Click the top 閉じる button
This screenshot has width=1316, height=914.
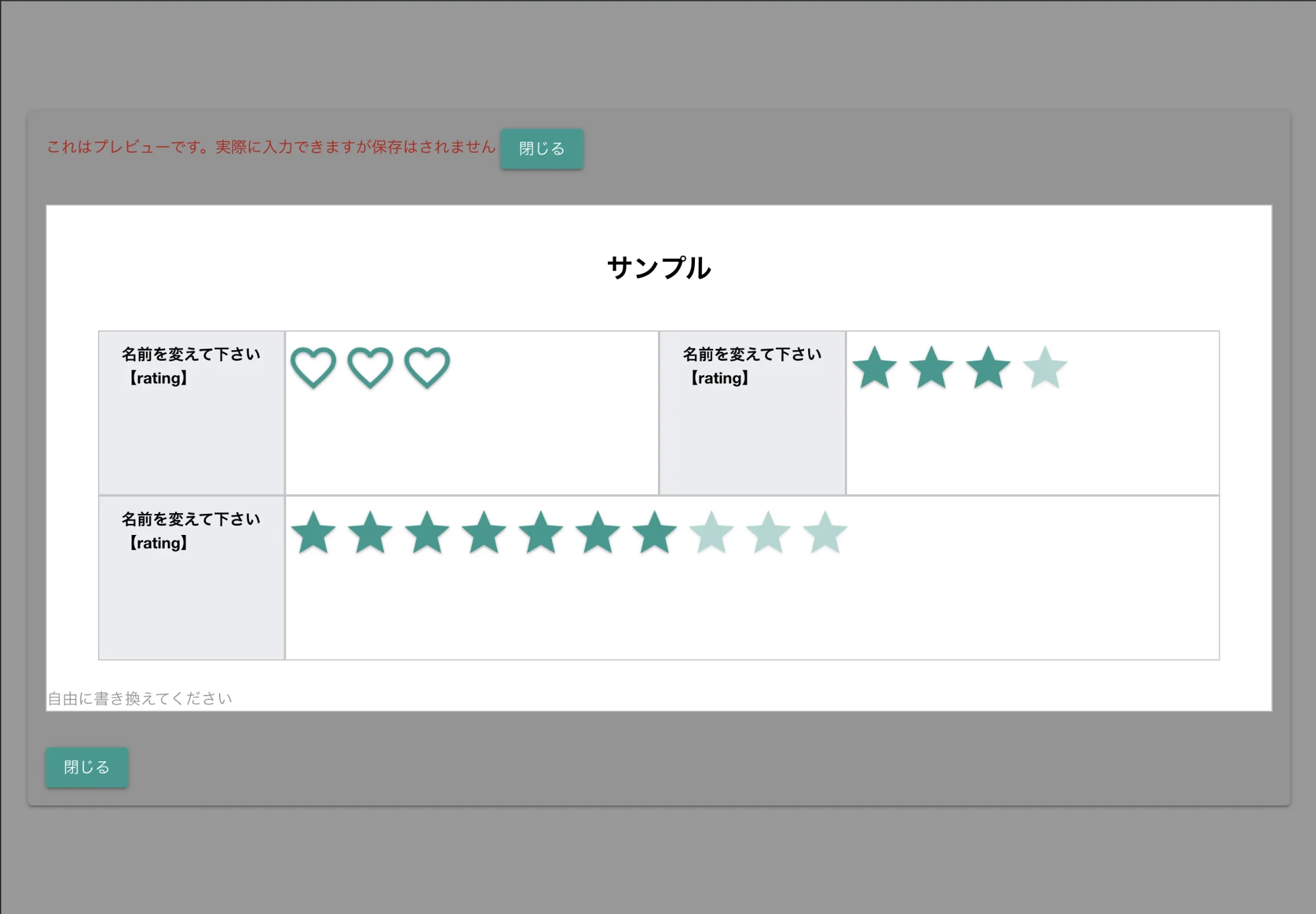point(542,149)
